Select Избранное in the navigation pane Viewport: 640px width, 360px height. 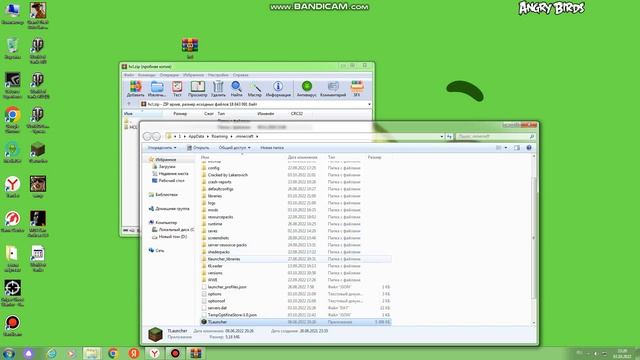click(x=162, y=160)
